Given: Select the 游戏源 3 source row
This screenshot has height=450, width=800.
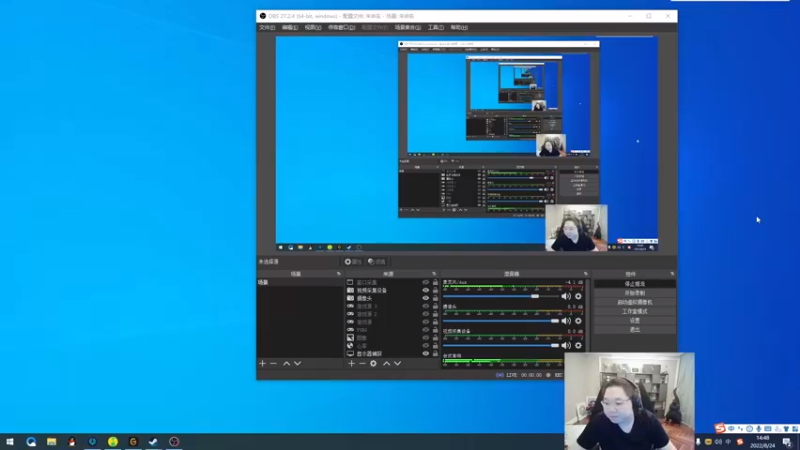Looking at the screenshot, I should click(392, 306).
